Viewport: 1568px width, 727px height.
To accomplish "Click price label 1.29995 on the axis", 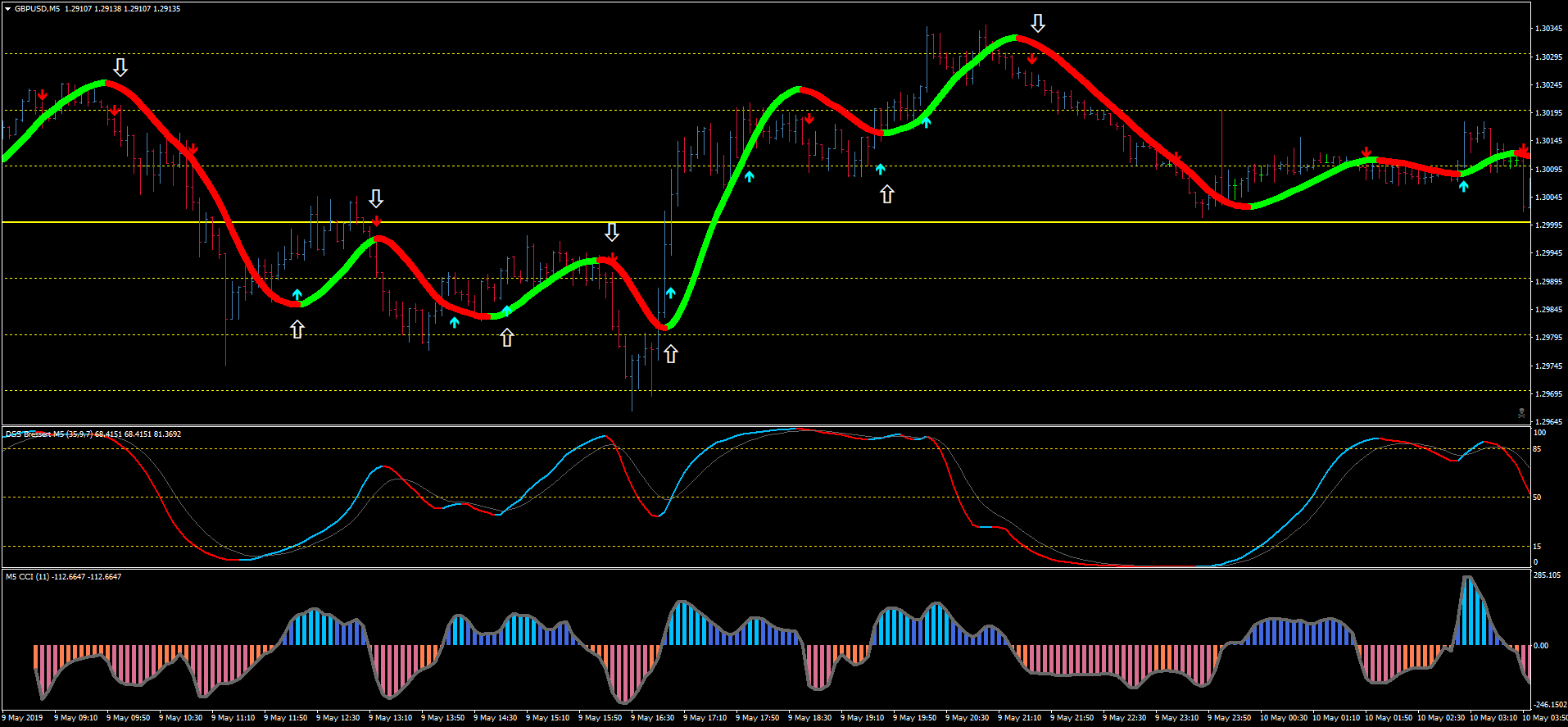I will coord(1547,225).
